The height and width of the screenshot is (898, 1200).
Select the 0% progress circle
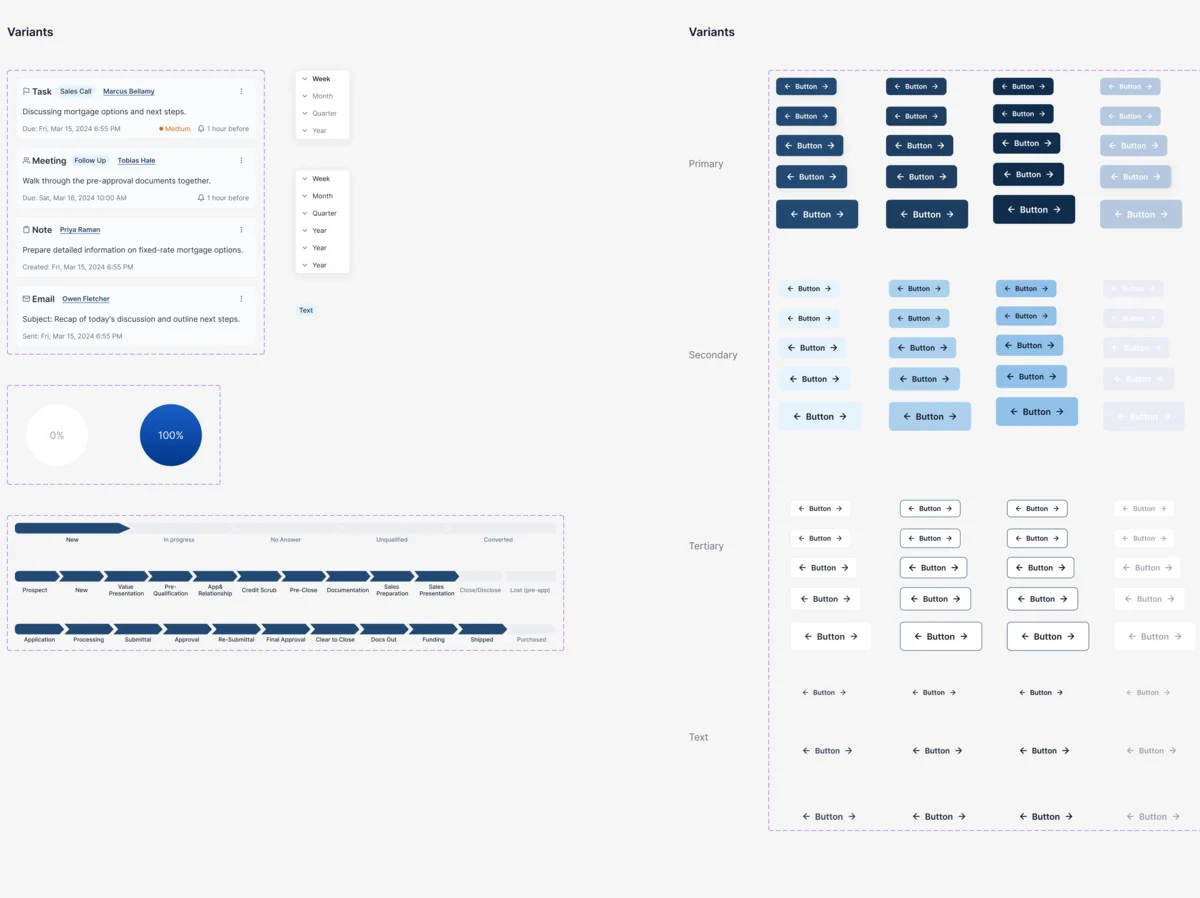(57, 435)
